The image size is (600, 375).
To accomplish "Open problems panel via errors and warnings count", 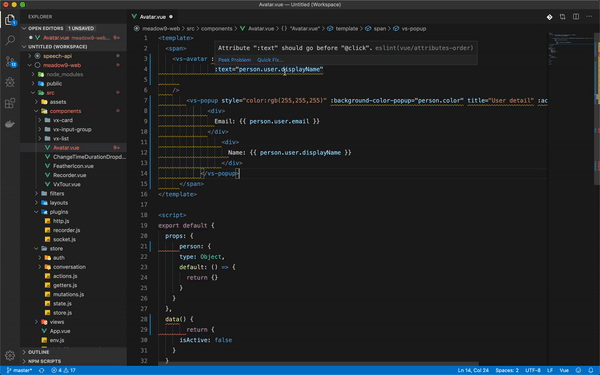I will click(64, 370).
